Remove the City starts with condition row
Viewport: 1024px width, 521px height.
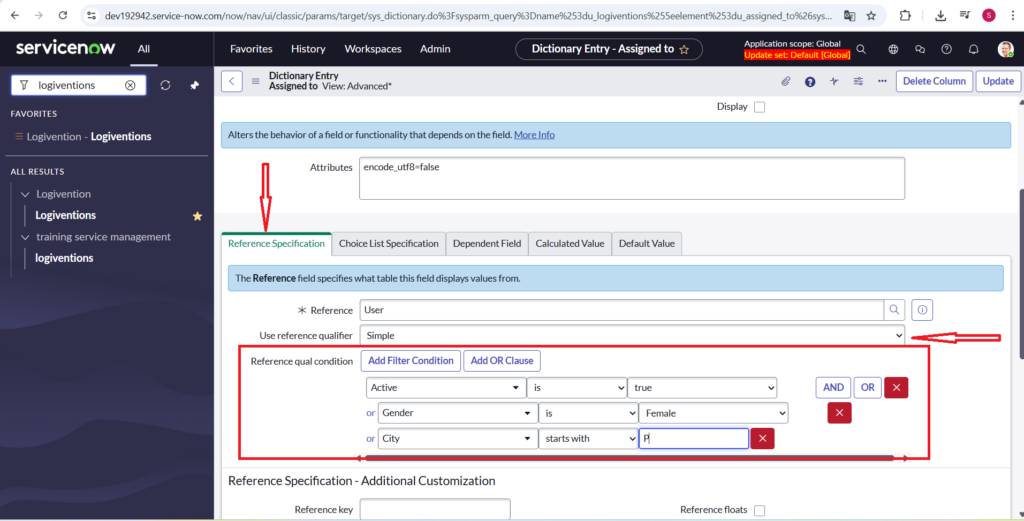click(x=763, y=438)
